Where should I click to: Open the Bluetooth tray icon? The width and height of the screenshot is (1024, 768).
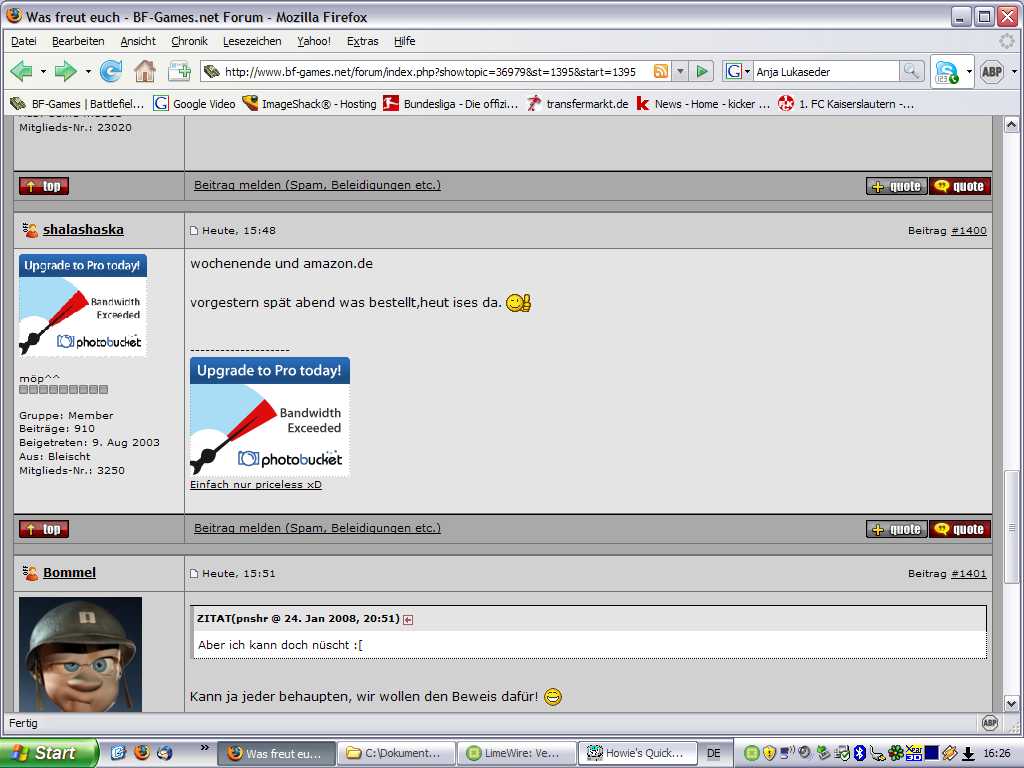(x=859, y=753)
